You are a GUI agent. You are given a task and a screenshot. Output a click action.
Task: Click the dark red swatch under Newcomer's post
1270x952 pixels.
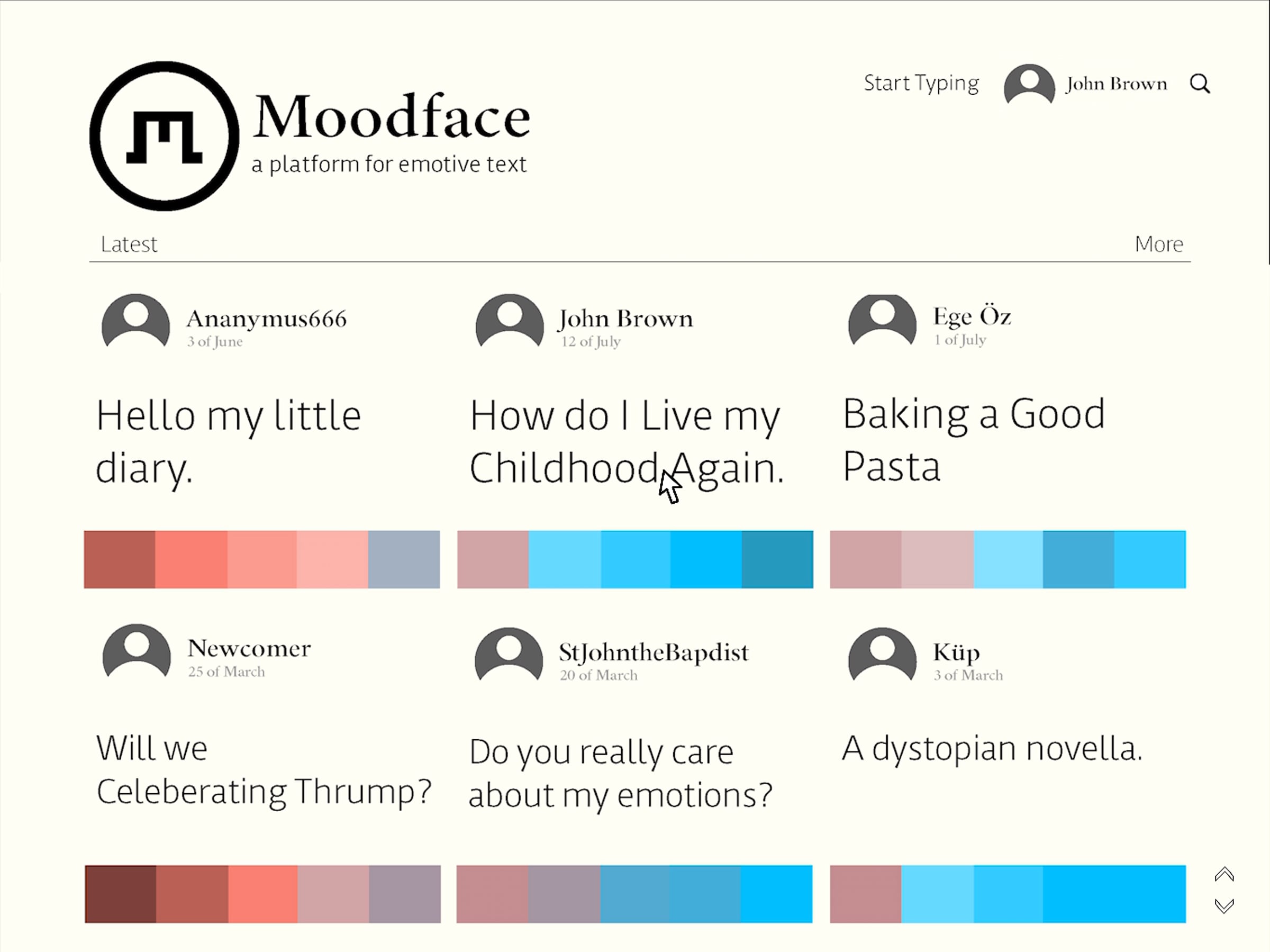(121, 894)
